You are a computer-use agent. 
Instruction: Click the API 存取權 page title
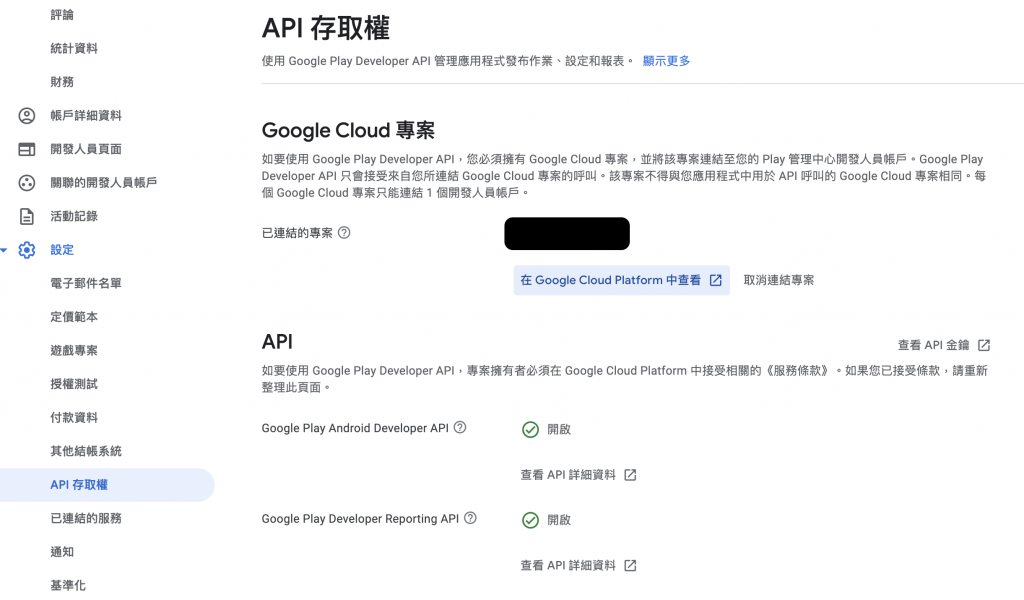[325, 29]
